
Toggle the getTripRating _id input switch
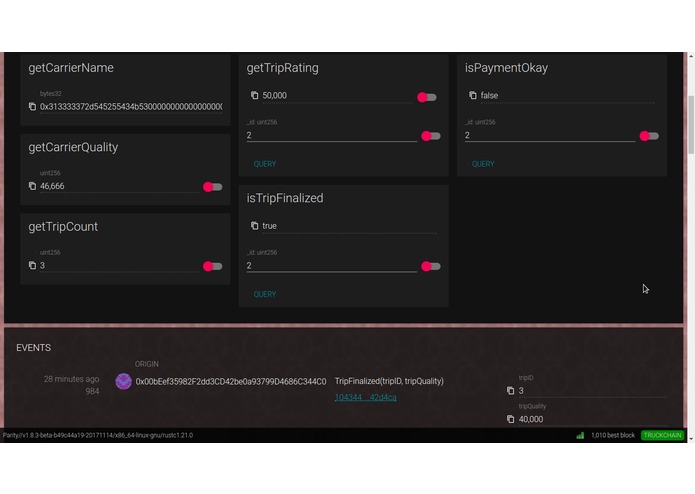click(431, 136)
